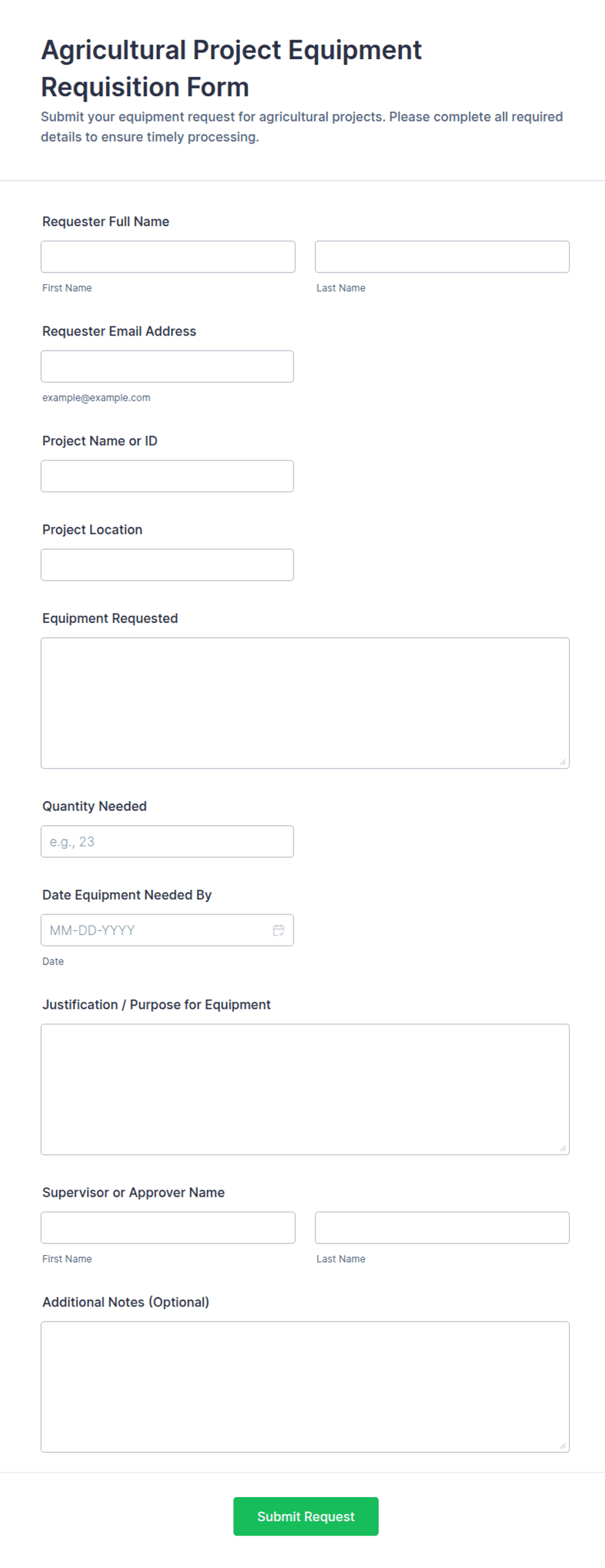
Task: Focus the requester First Name field
Action: click(168, 257)
